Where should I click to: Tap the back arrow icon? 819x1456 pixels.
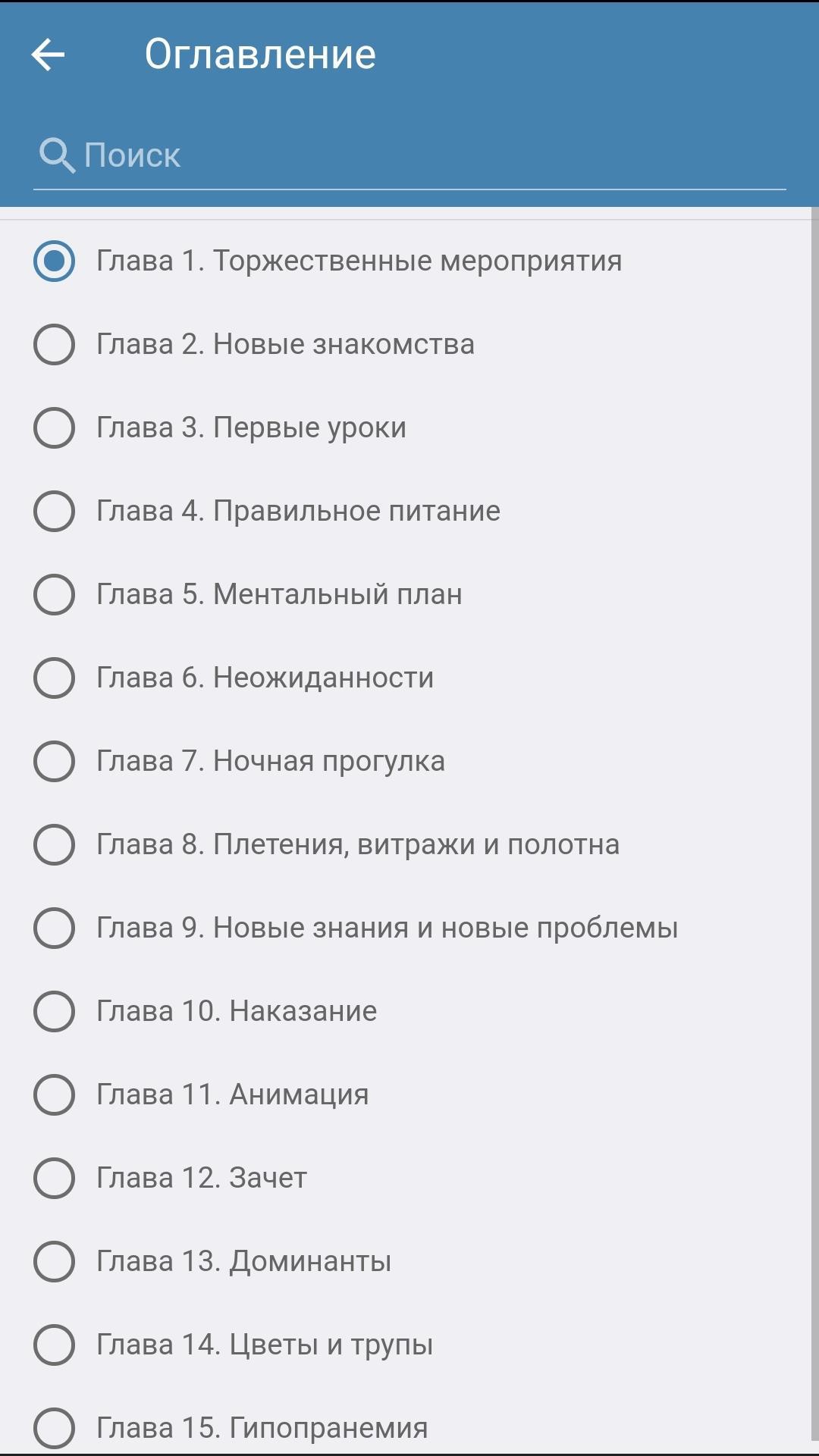click(49, 55)
